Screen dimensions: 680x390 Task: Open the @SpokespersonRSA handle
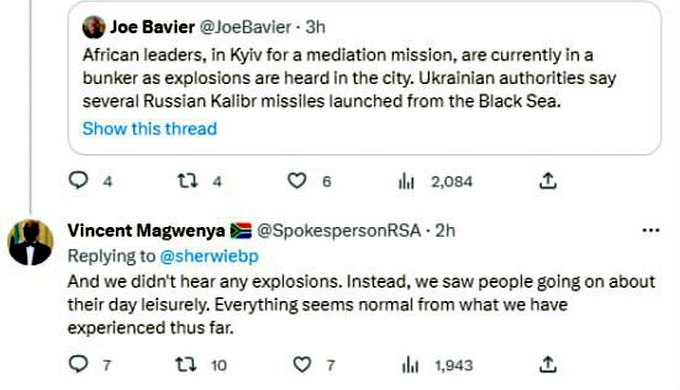coord(339,231)
